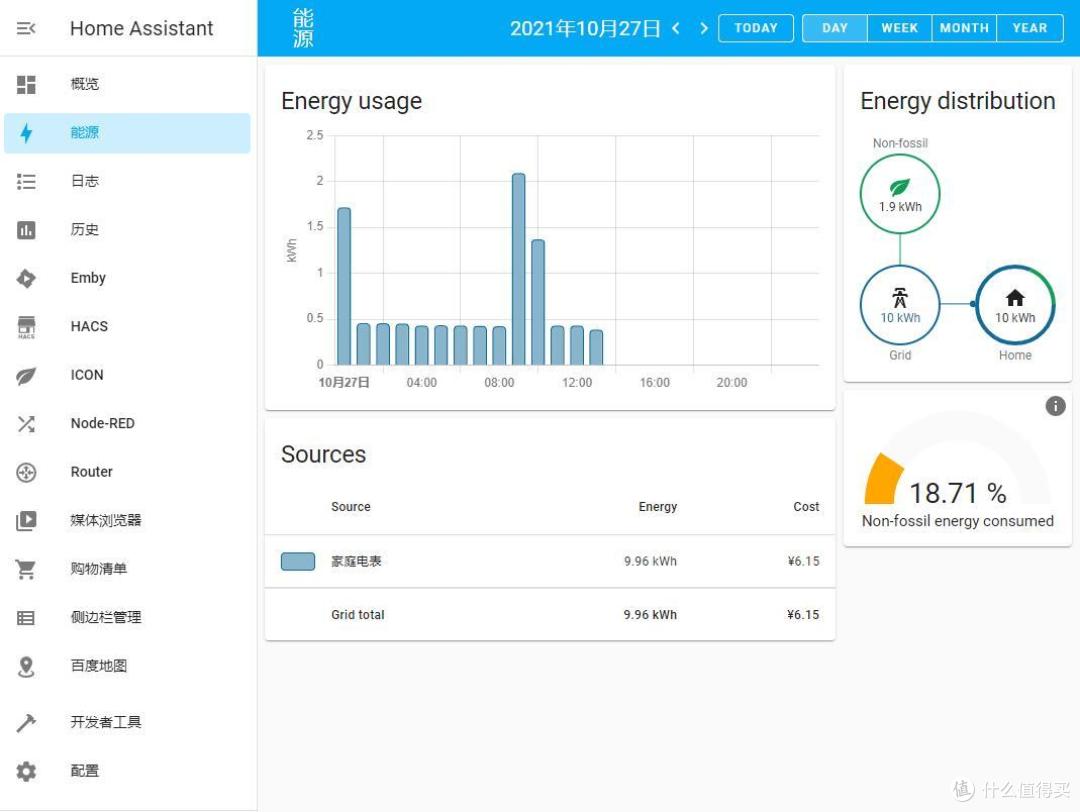
Task: Click the Home house circle
Action: point(1015,305)
